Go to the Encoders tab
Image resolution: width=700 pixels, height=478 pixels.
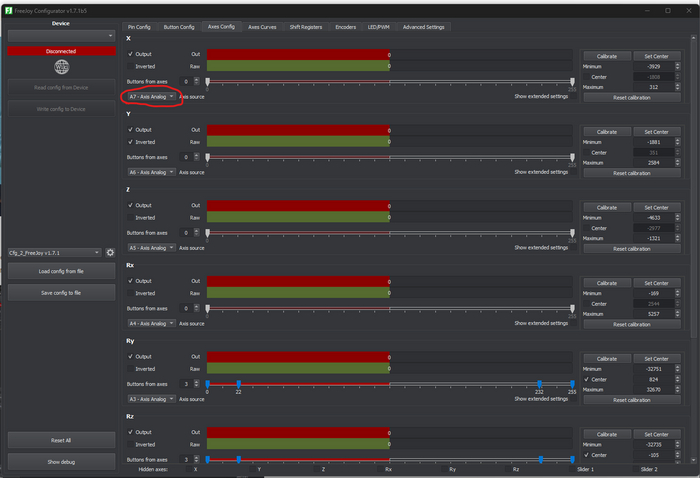[346, 27]
